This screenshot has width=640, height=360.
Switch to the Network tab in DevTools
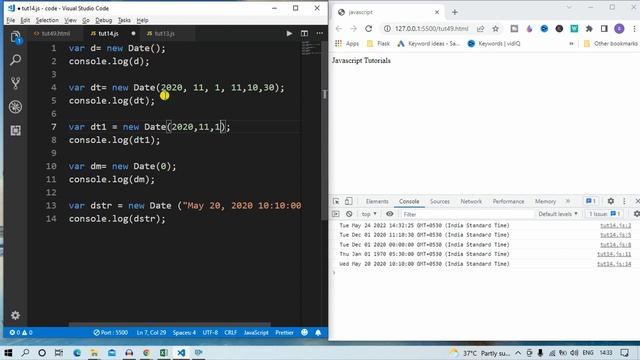pos(471,201)
